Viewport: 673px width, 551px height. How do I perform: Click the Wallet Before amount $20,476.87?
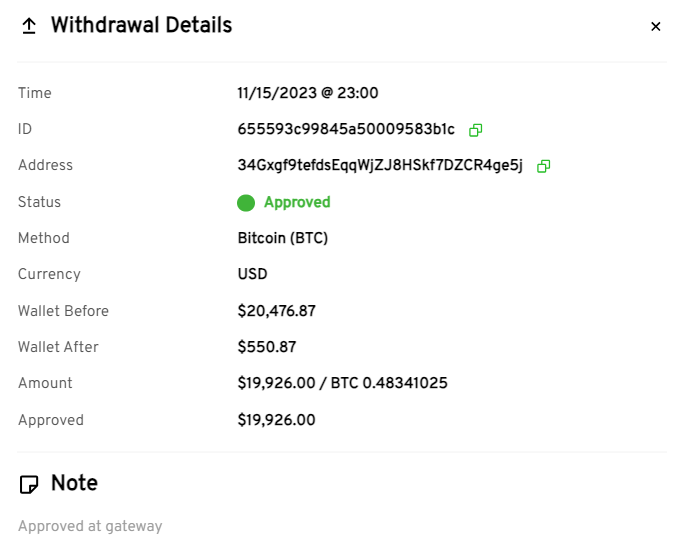[x=277, y=311]
